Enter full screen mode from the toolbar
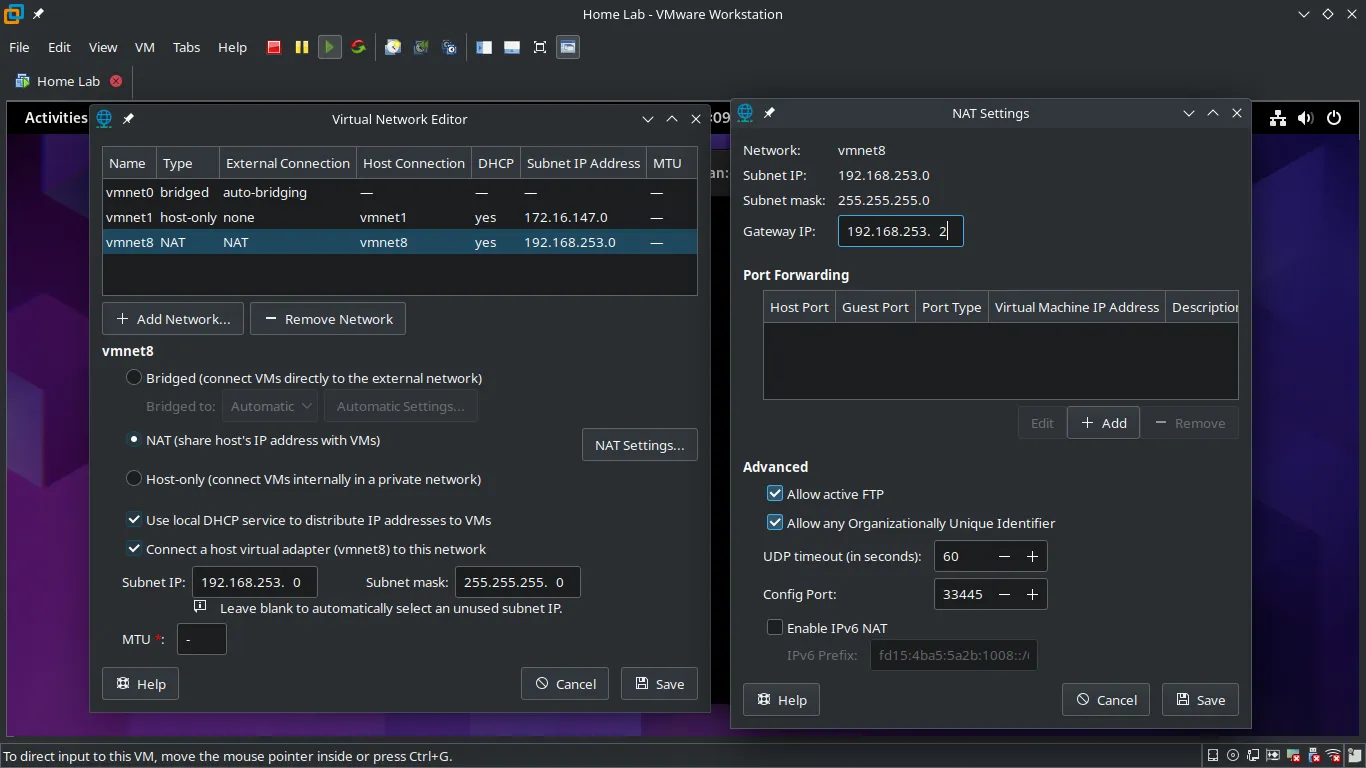This screenshot has height=768, width=1366. point(540,47)
